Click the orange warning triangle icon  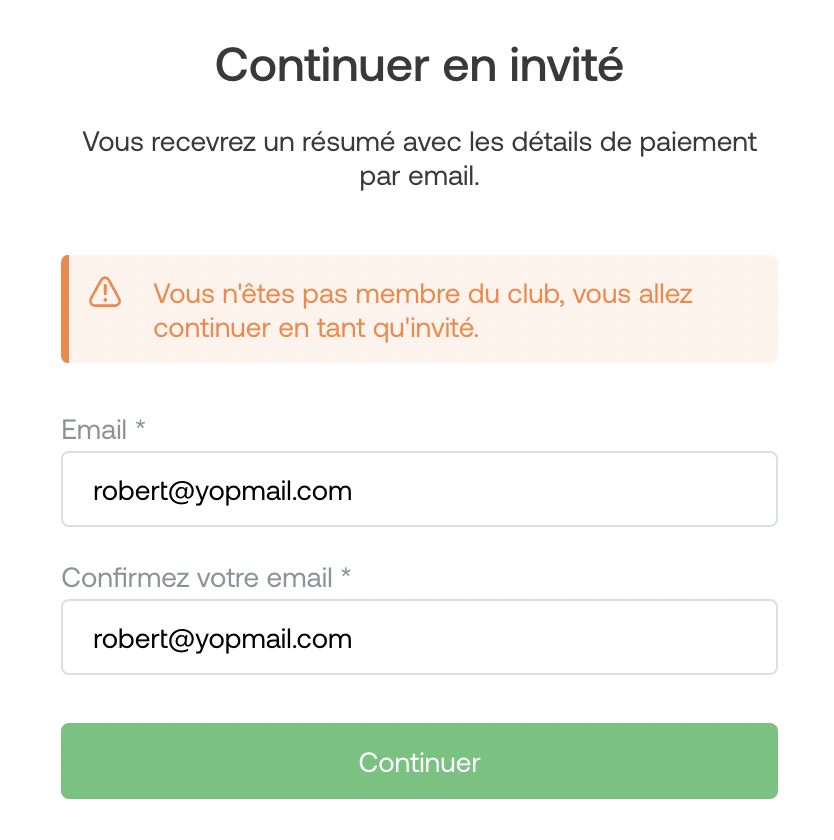105,292
